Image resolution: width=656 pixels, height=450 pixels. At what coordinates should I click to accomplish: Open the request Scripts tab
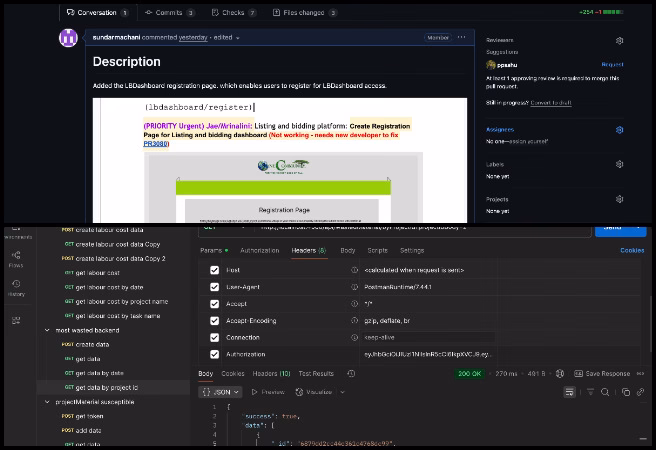(377, 251)
